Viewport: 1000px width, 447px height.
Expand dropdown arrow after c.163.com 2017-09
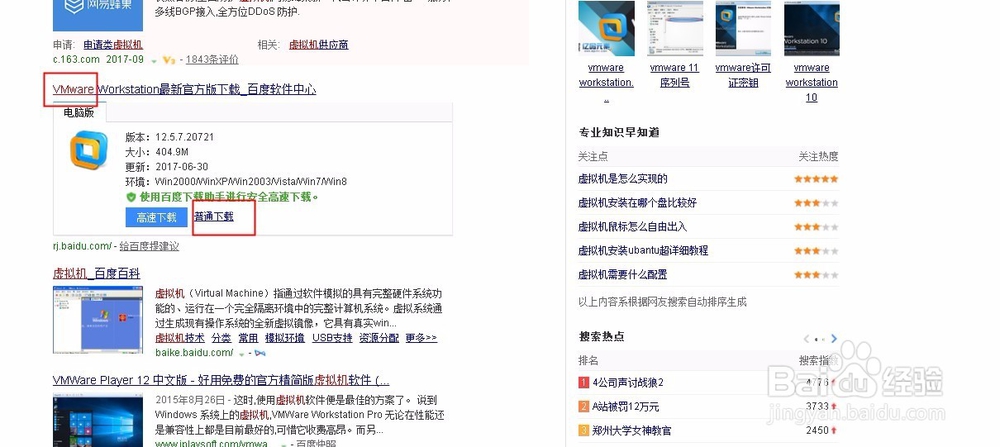point(154,61)
